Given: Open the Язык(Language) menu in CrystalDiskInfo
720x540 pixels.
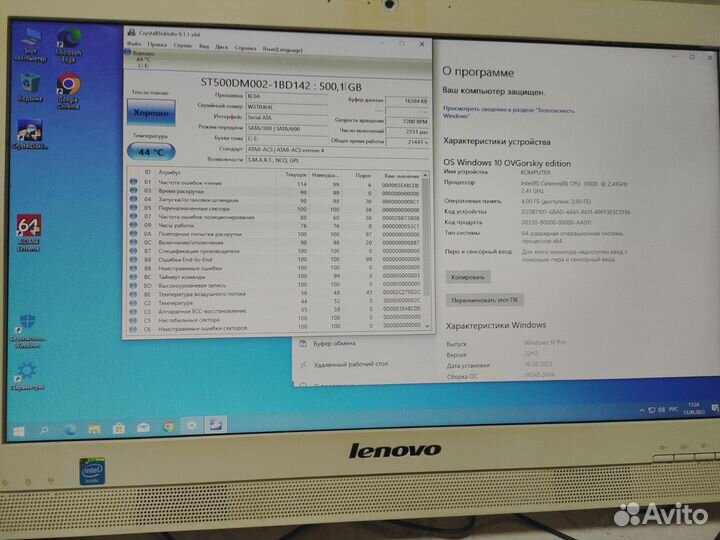Looking at the screenshot, I should [282, 49].
